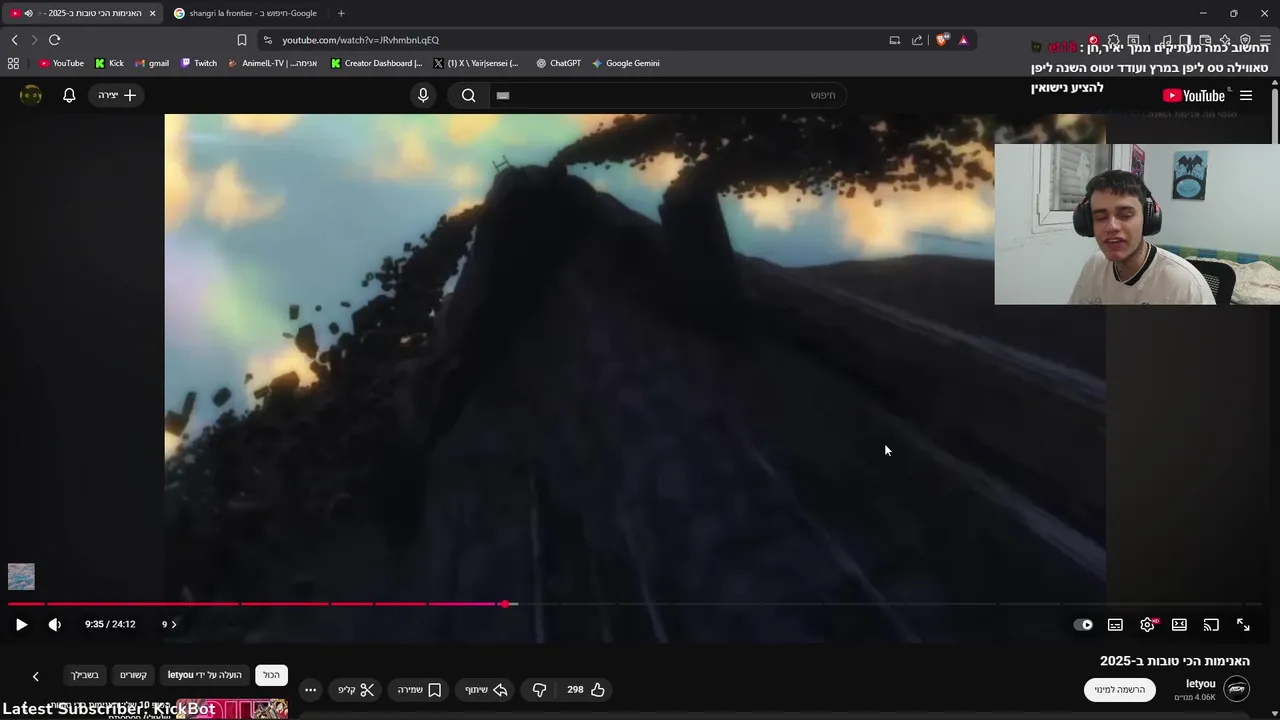Open video settings gear
The height and width of the screenshot is (720, 1280).
pos(1147,624)
